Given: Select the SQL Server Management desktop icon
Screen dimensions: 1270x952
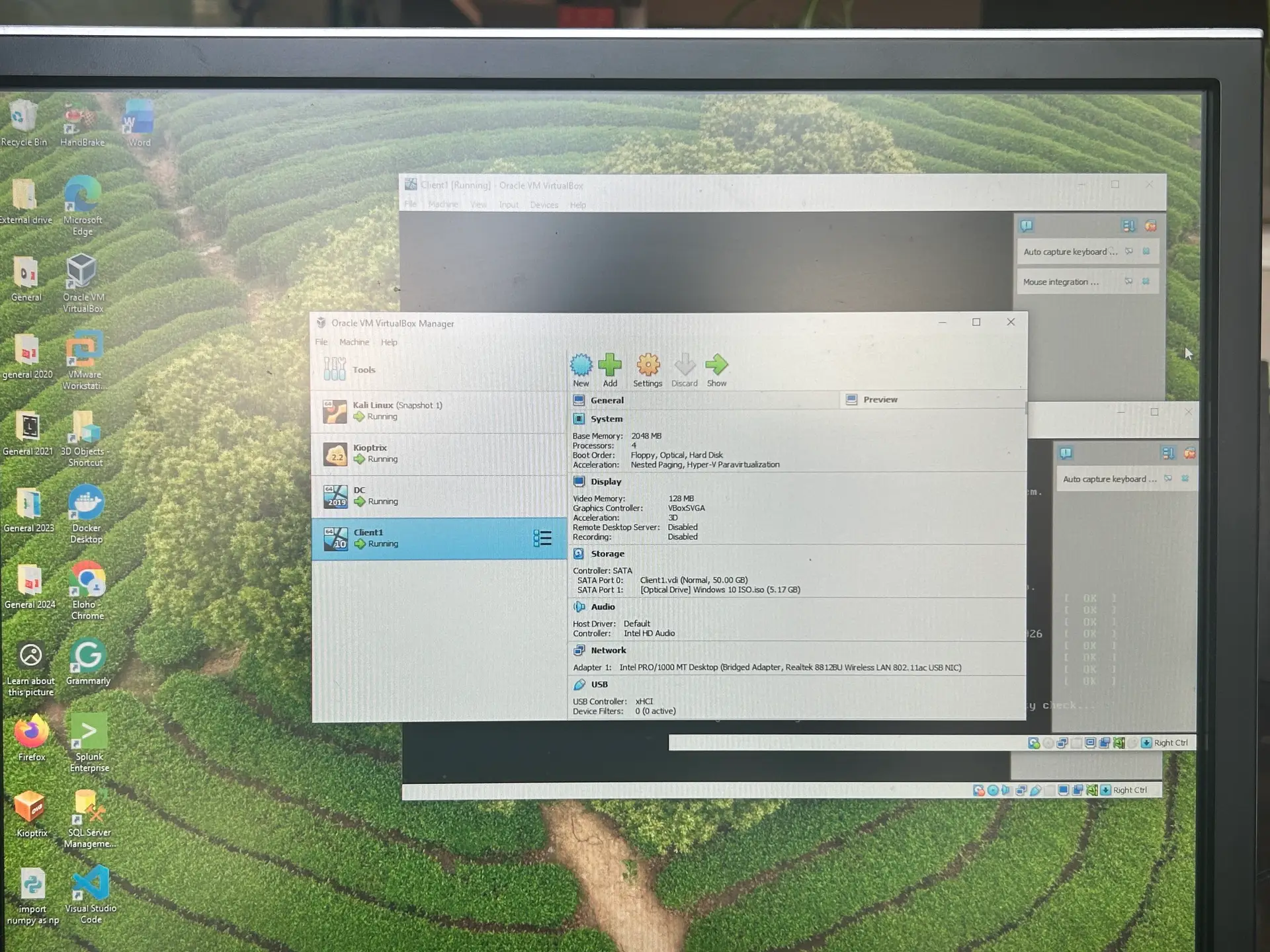Looking at the screenshot, I should pos(89,819).
